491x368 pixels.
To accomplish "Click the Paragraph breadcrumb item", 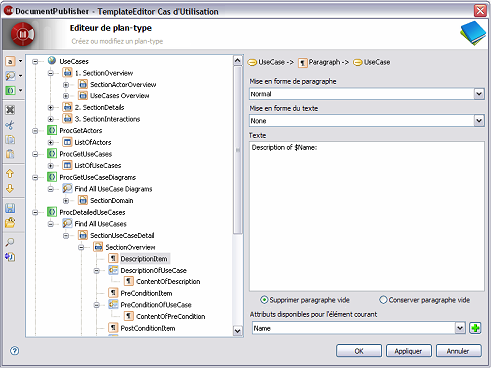I will [323, 62].
